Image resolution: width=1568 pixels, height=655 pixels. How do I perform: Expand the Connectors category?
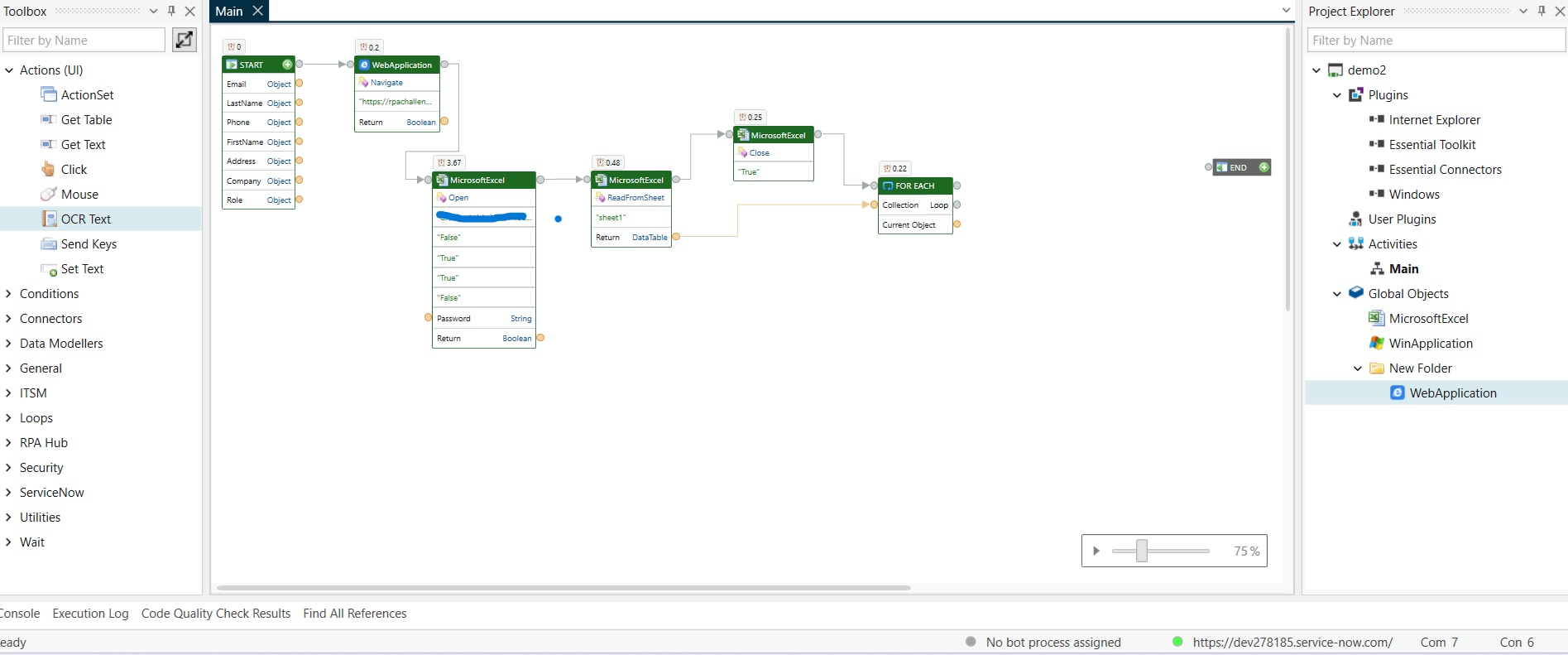tap(9, 318)
